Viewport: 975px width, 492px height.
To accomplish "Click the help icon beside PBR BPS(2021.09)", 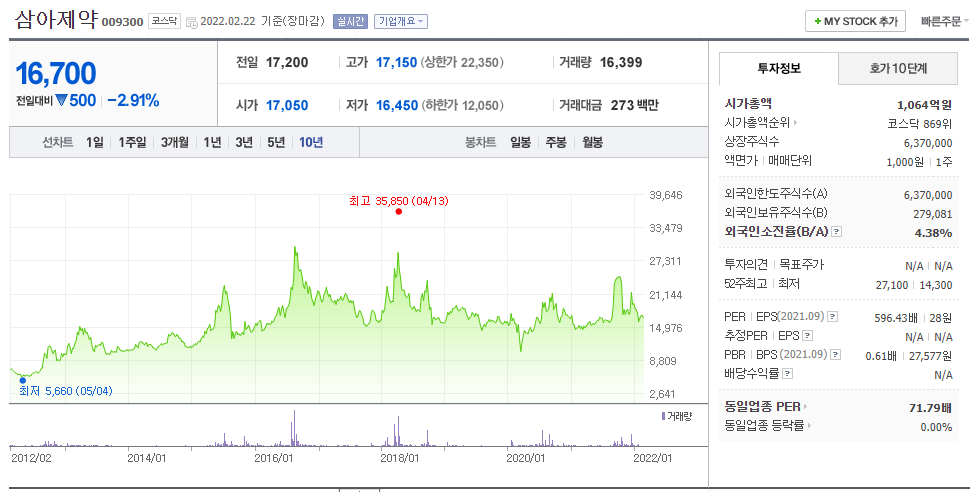I will pyautogui.click(x=836, y=355).
